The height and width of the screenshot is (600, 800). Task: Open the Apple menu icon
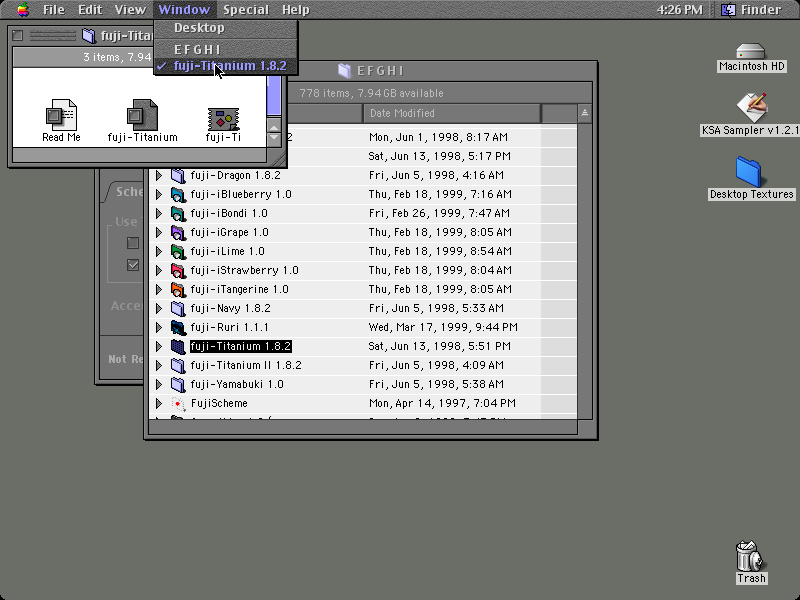pos(23,9)
